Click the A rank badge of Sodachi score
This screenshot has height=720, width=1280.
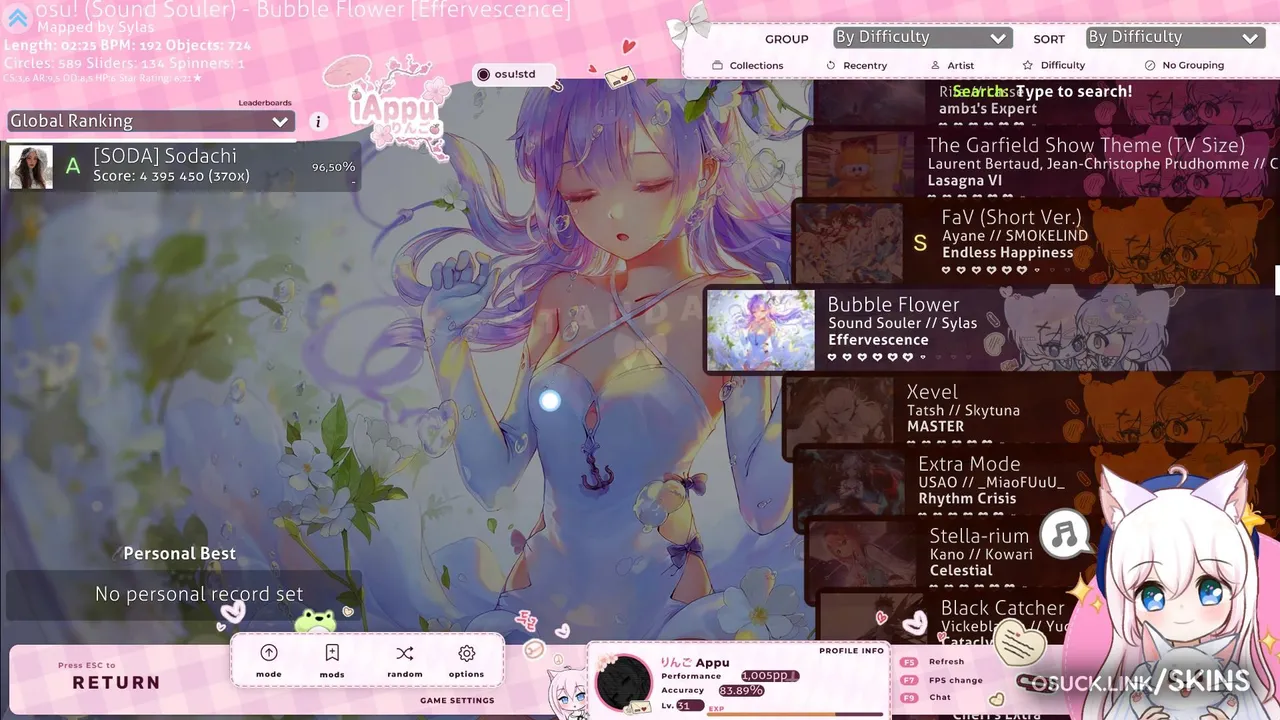(72, 166)
